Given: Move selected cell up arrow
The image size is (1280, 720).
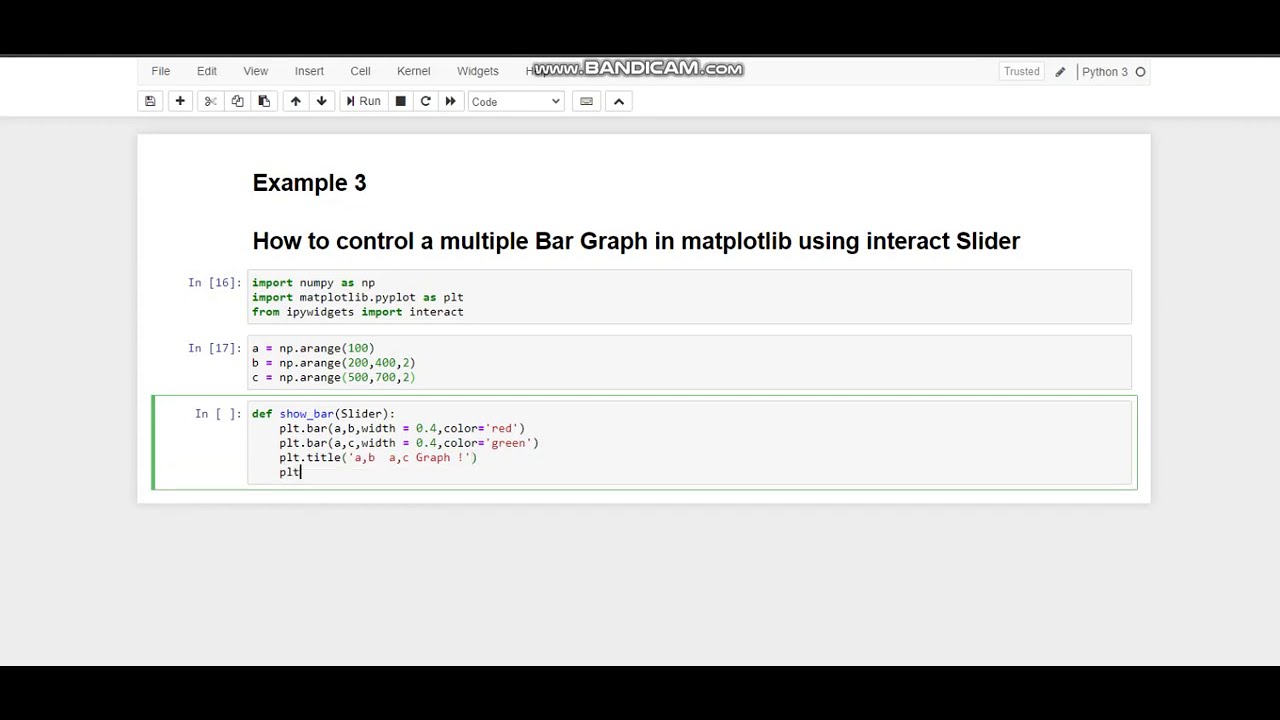Looking at the screenshot, I should (x=295, y=101).
